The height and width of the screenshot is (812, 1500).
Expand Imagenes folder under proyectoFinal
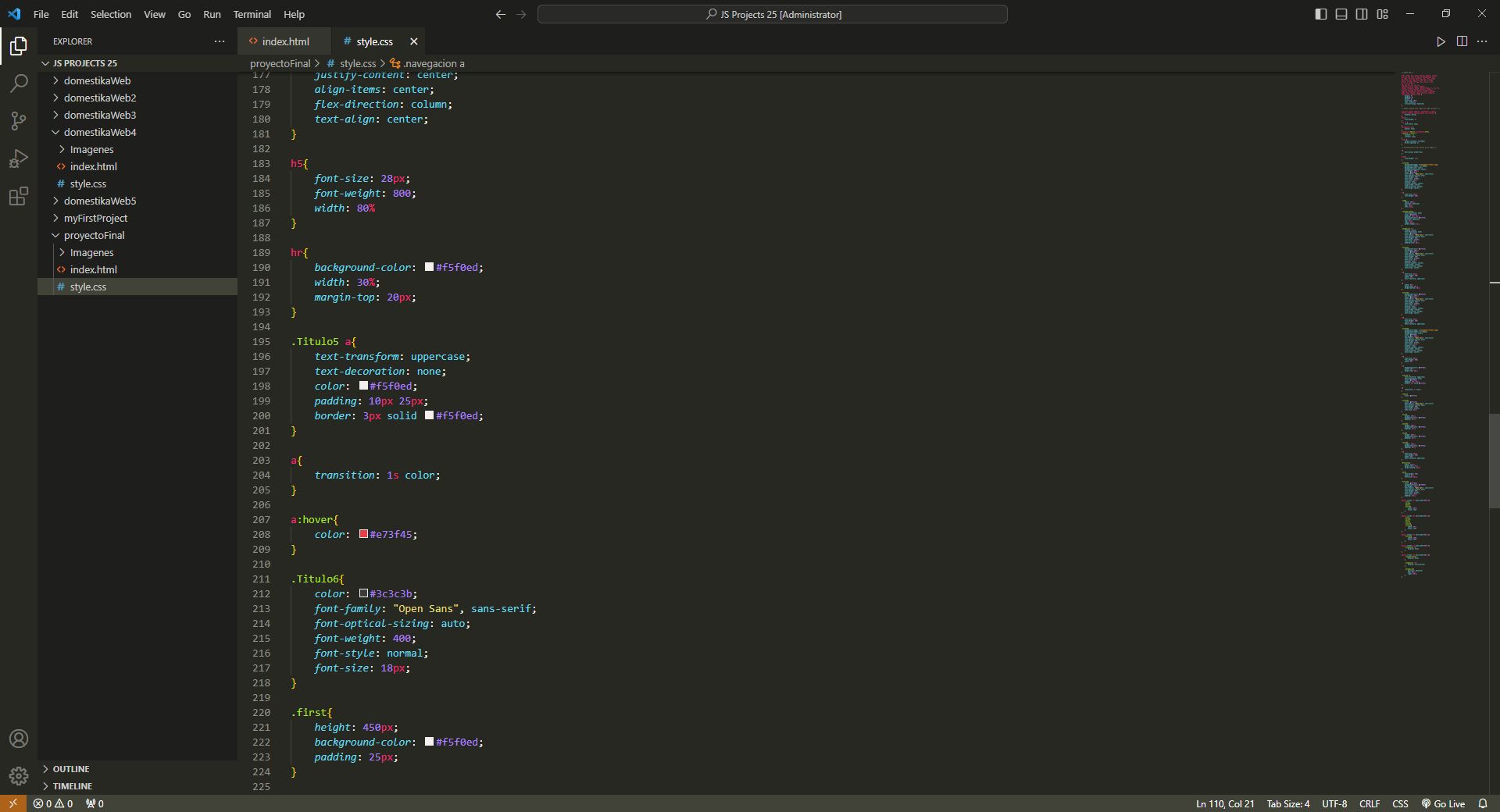[137, 252]
